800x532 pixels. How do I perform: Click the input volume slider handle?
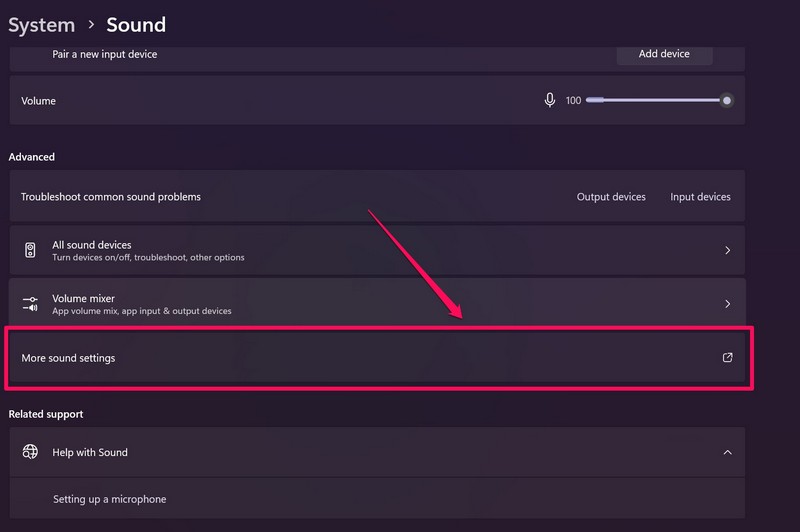(x=727, y=100)
